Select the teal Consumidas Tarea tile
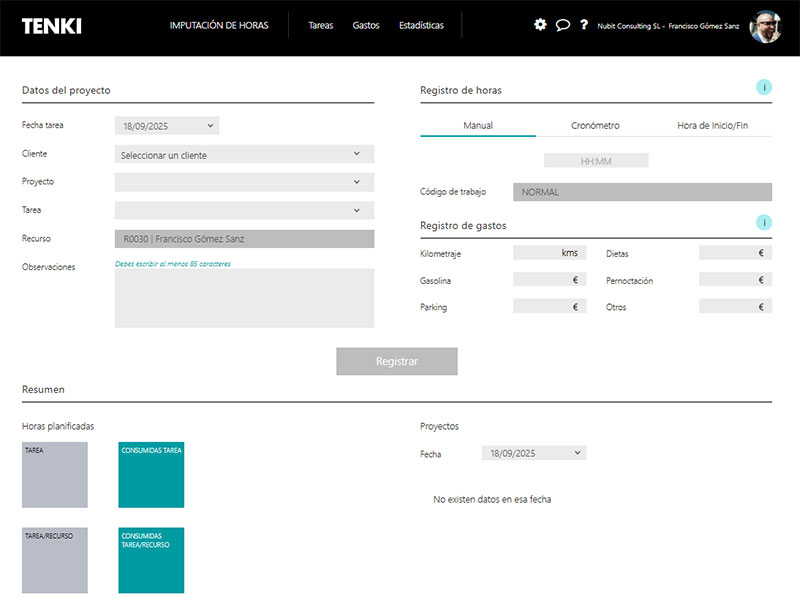 pos(151,475)
